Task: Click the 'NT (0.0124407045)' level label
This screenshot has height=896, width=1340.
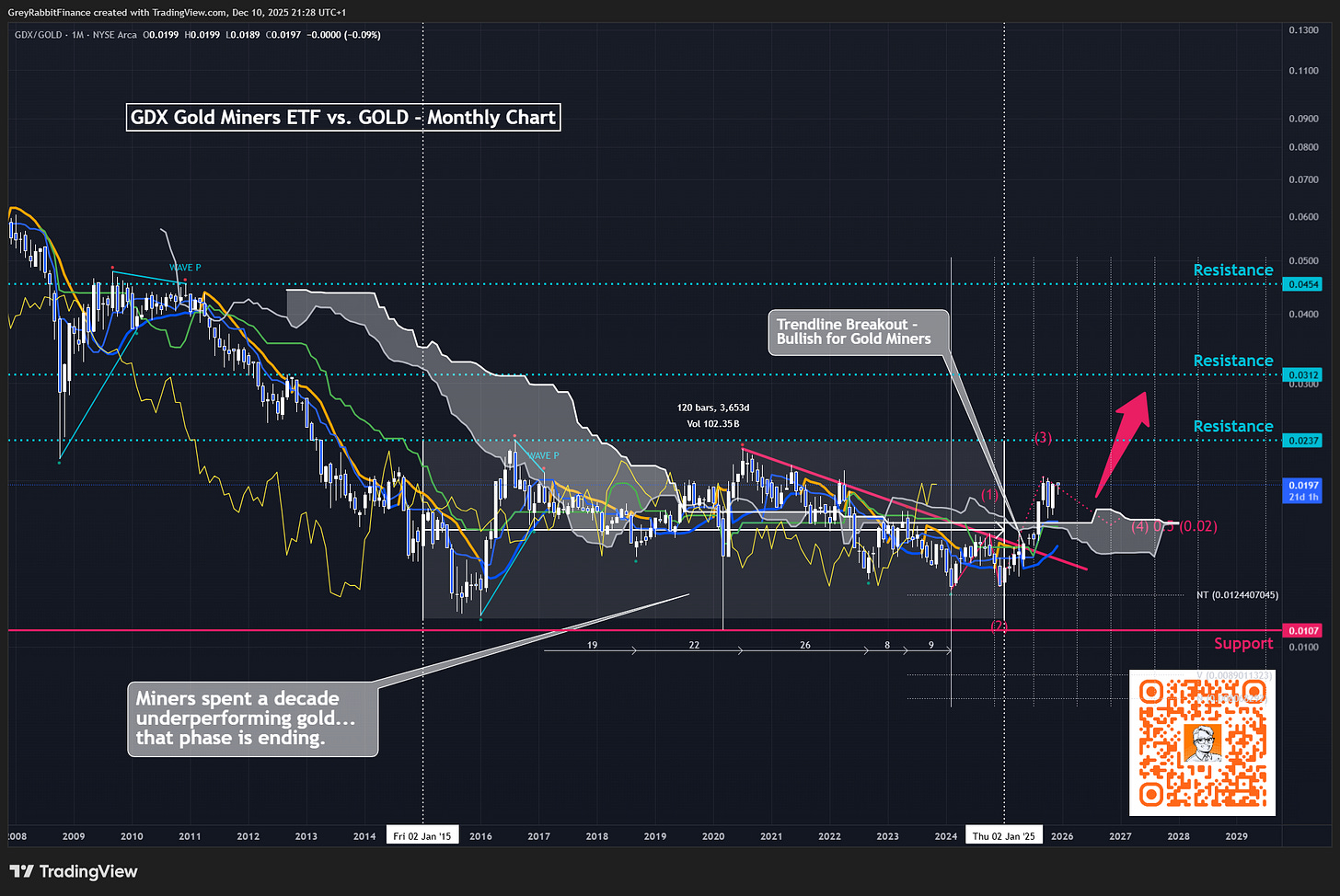Action: pos(1237,595)
